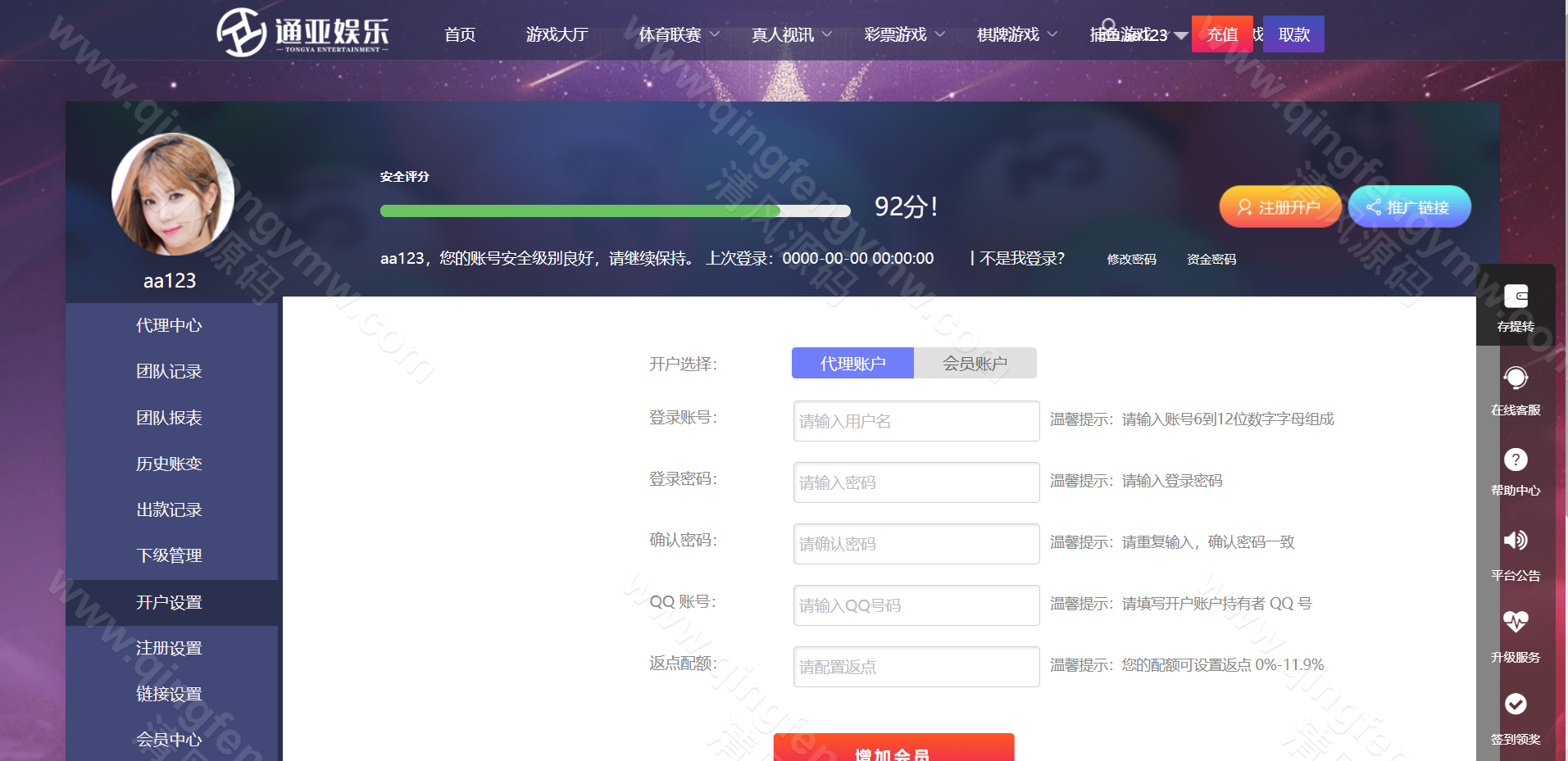
Task: Open platform announcements speaker icon
Action: click(1516, 540)
